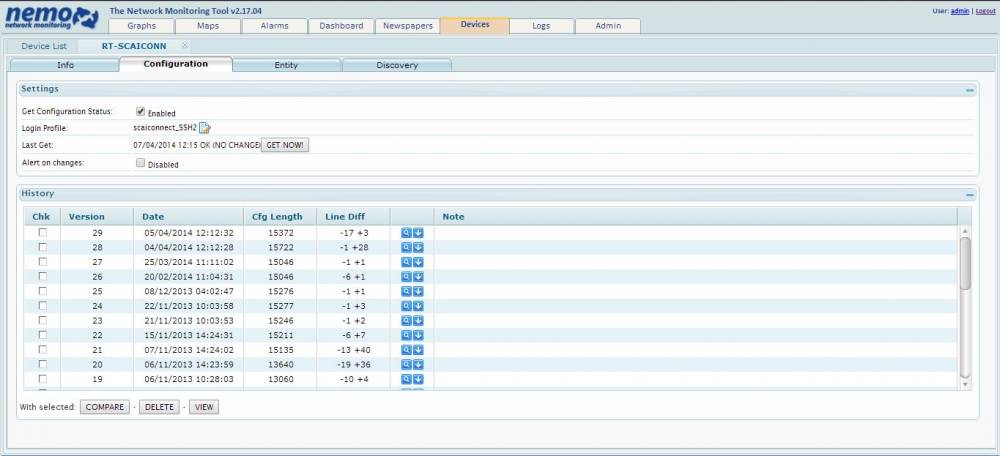The width and height of the screenshot is (1000, 456).
Task: Click the download arrow icon for version 21
Action: [418, 350]
